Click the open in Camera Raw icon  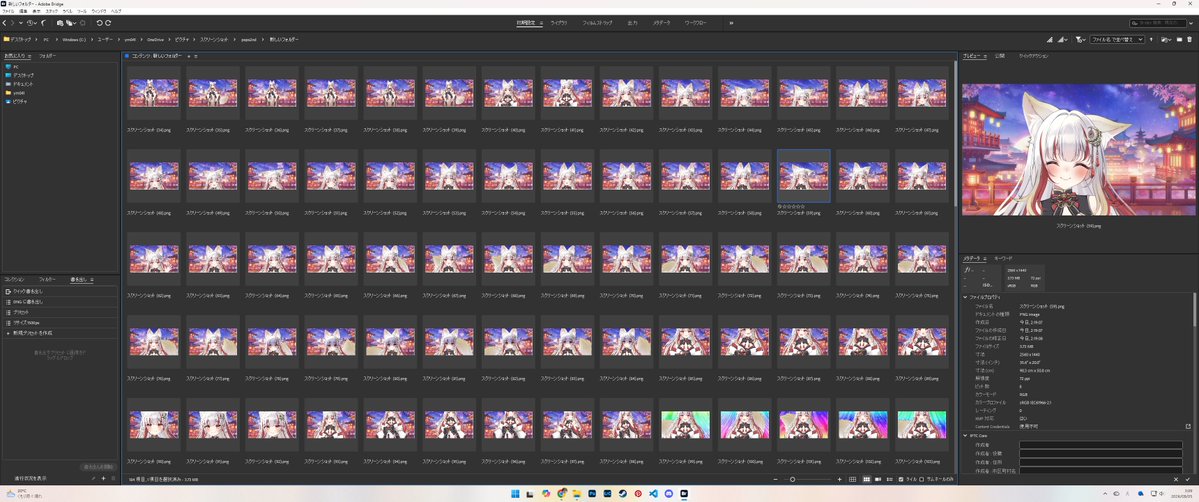point(82,23)
